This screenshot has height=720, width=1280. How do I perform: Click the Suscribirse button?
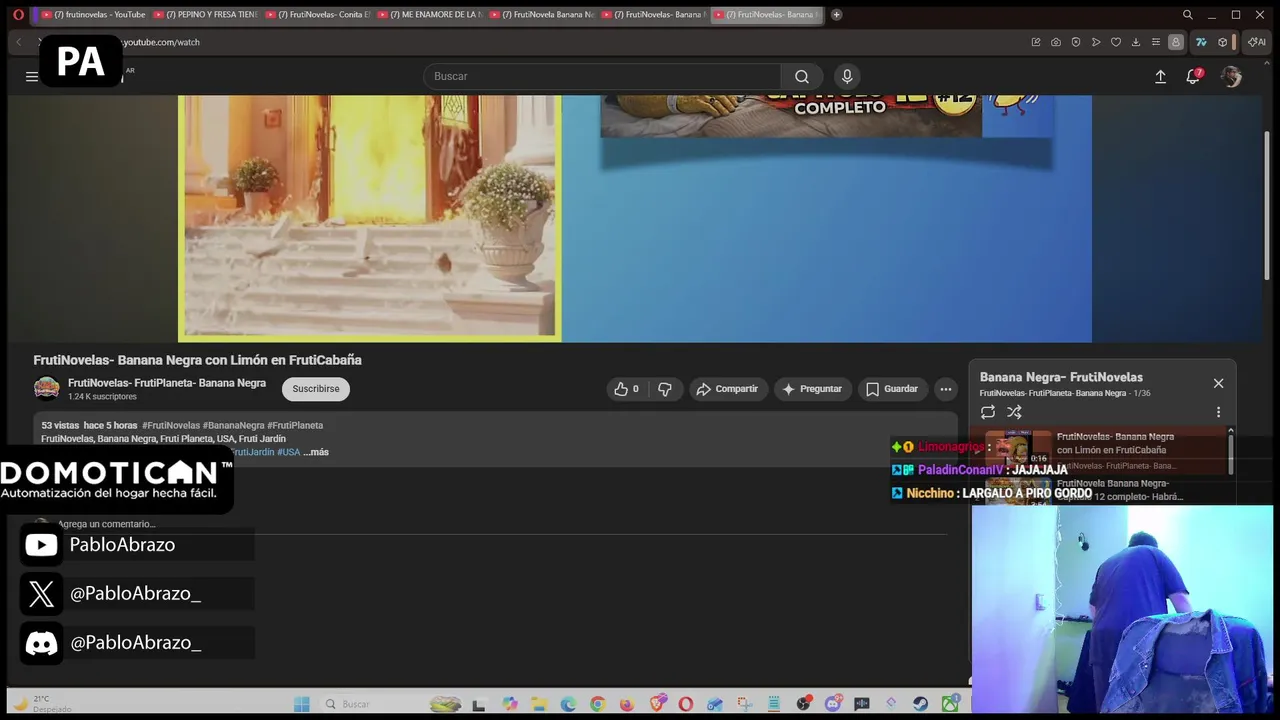coord(316,389)
